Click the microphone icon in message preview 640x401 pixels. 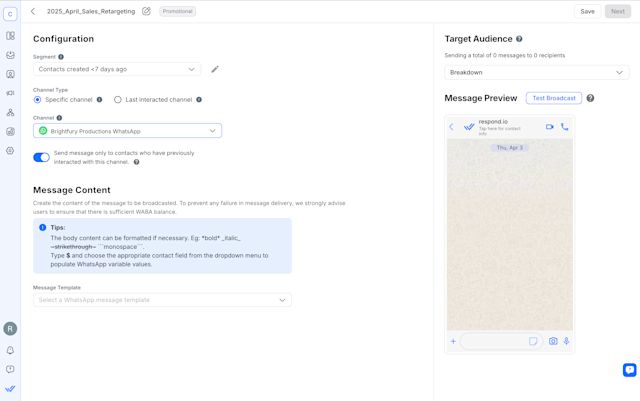coord(567,341)
